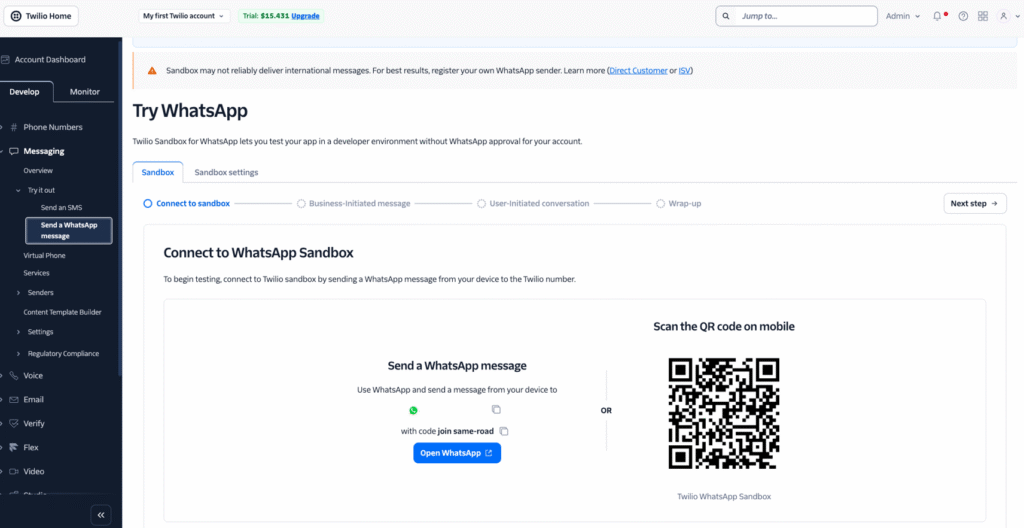
Task: Select the Business-Initiated message step
Action: [353, 203]
